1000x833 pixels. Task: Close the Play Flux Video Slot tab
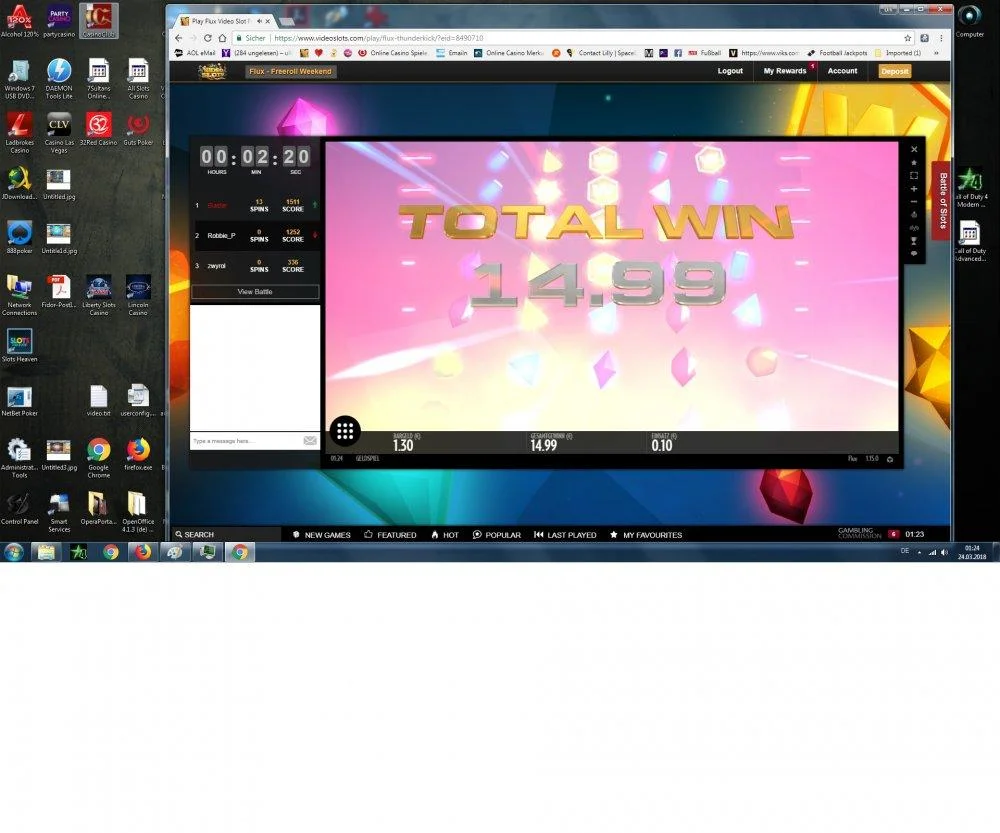coord(268,21)
